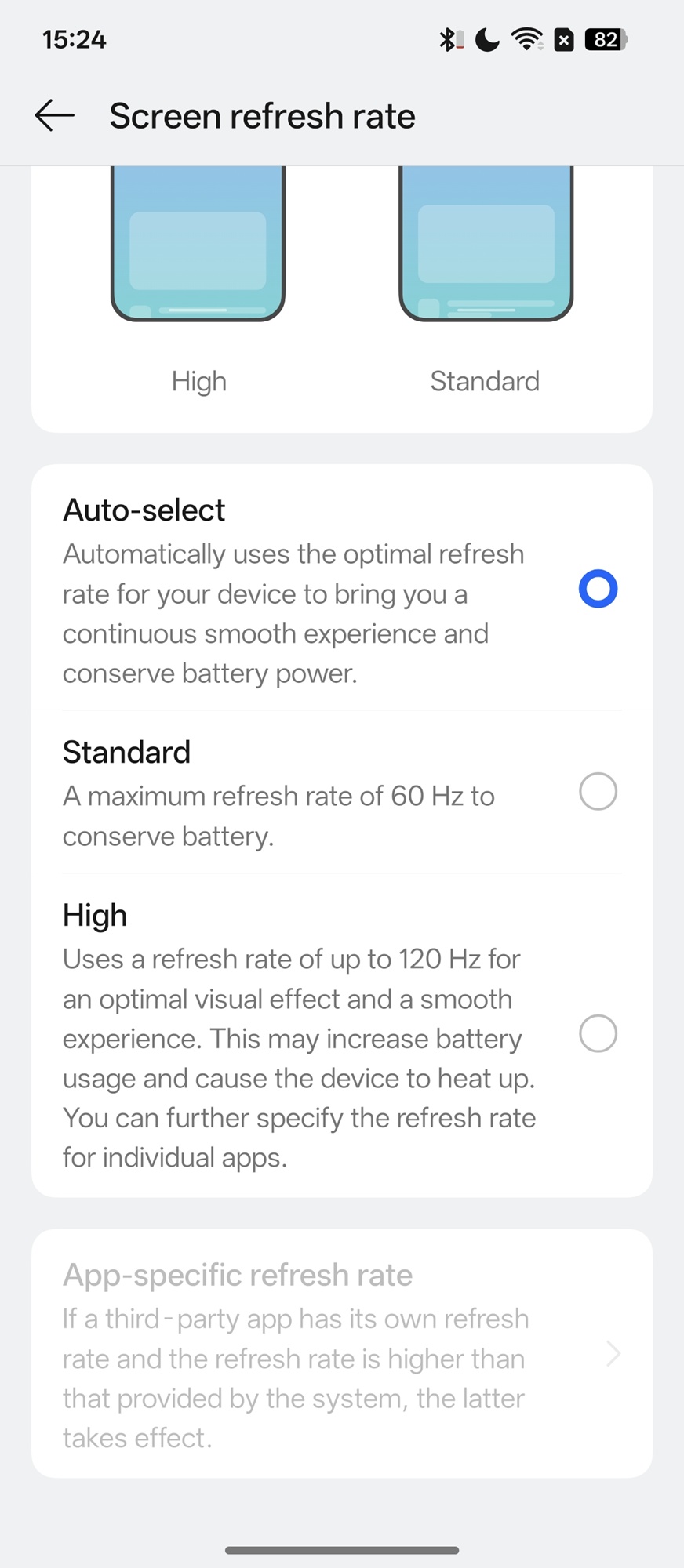Tap the Do Not Disturb moon icon
The height and width of the screenshot is (1568, 684).
(x=487, y=39)
